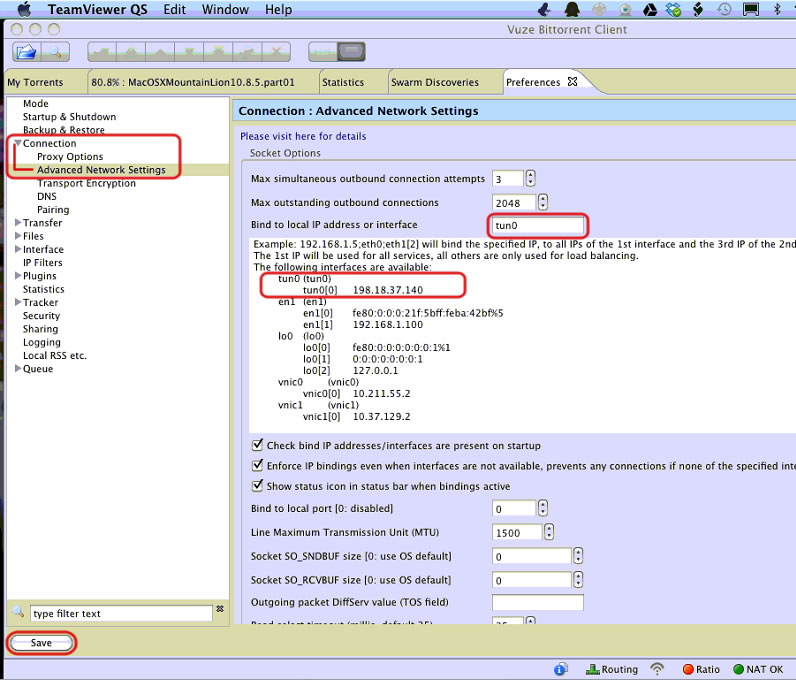Image resolution: width=796 pixels, height=680 pixels.
Task: Click stepper for Bind to local port
Action: click(543, 508)
